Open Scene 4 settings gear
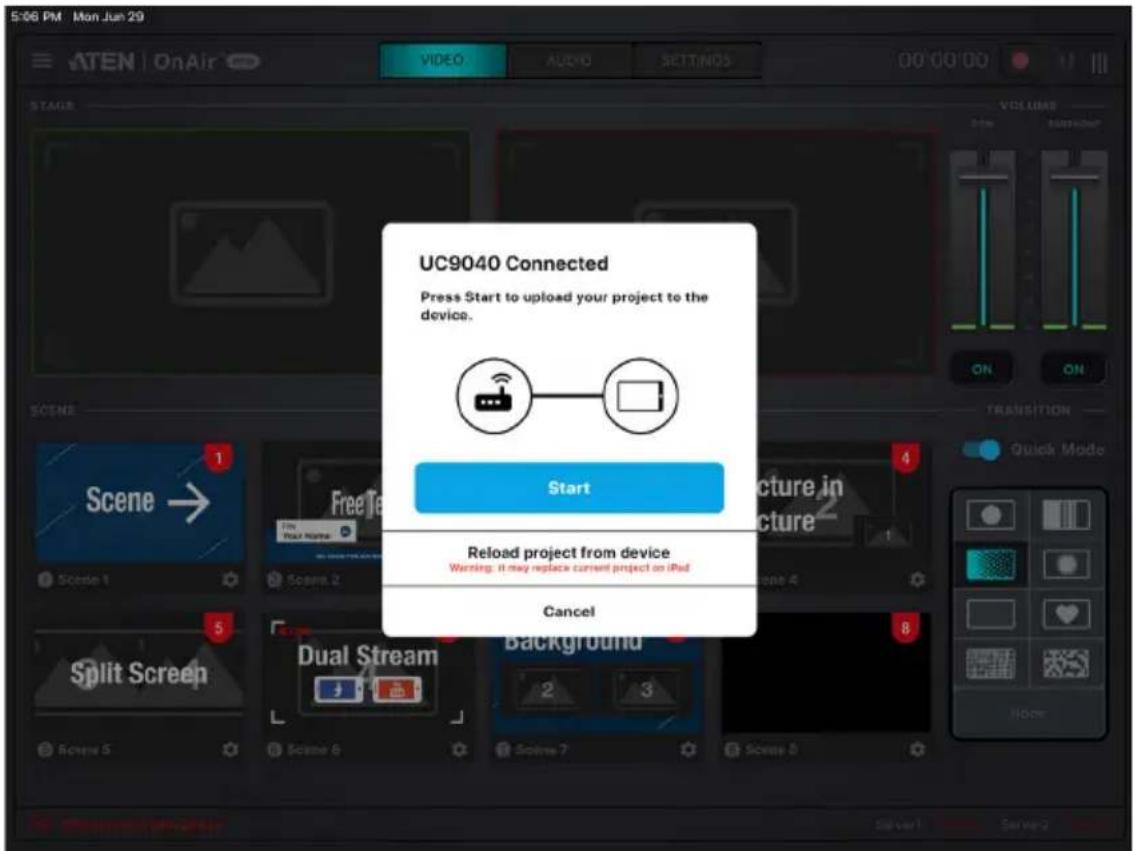 917,580
